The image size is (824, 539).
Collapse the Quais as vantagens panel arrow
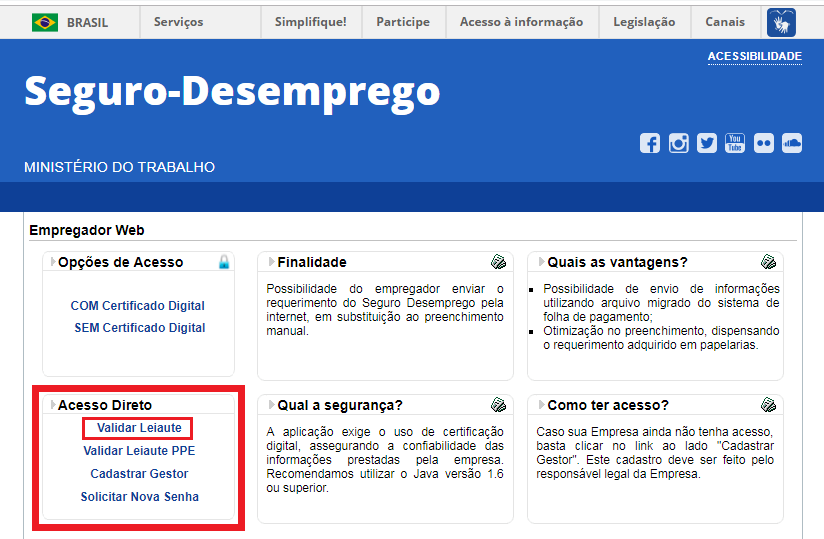click(x=541, y=262)
